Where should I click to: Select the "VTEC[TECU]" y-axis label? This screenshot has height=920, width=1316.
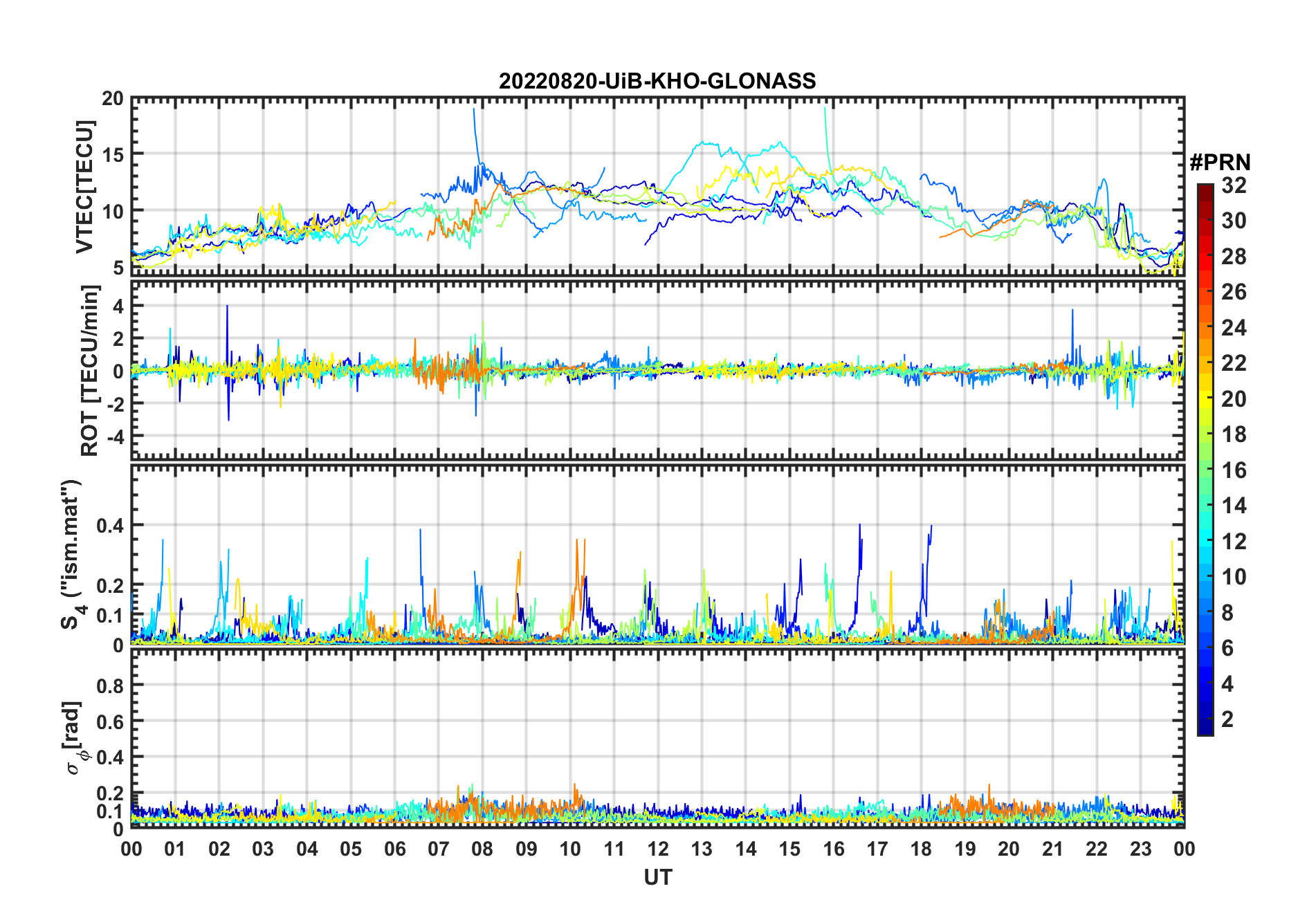tap(84, 187)
